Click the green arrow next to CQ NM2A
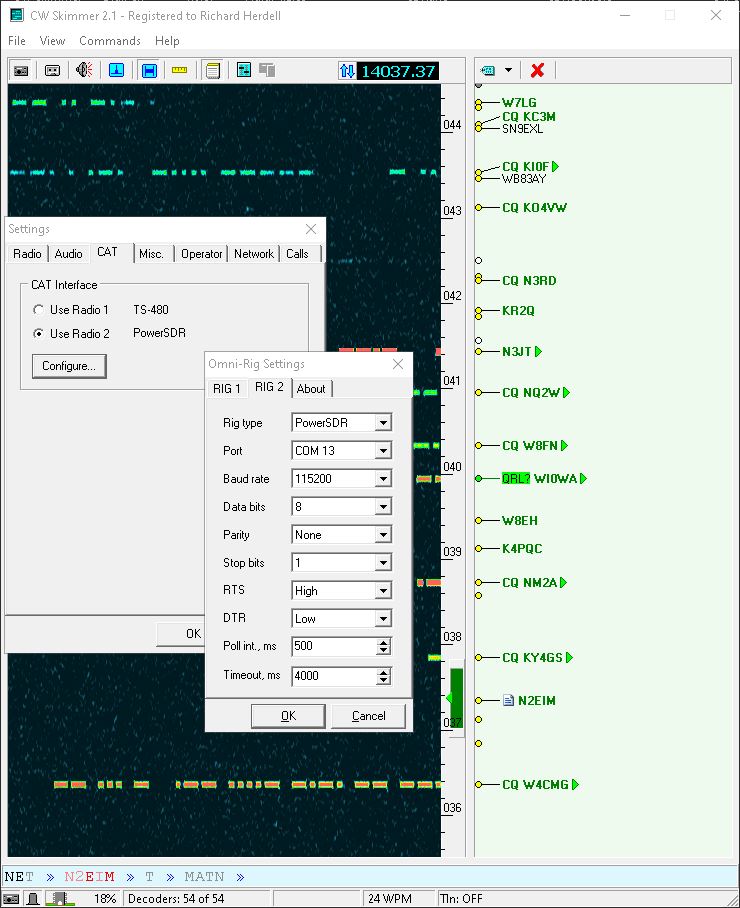 [x=563, y=583]
